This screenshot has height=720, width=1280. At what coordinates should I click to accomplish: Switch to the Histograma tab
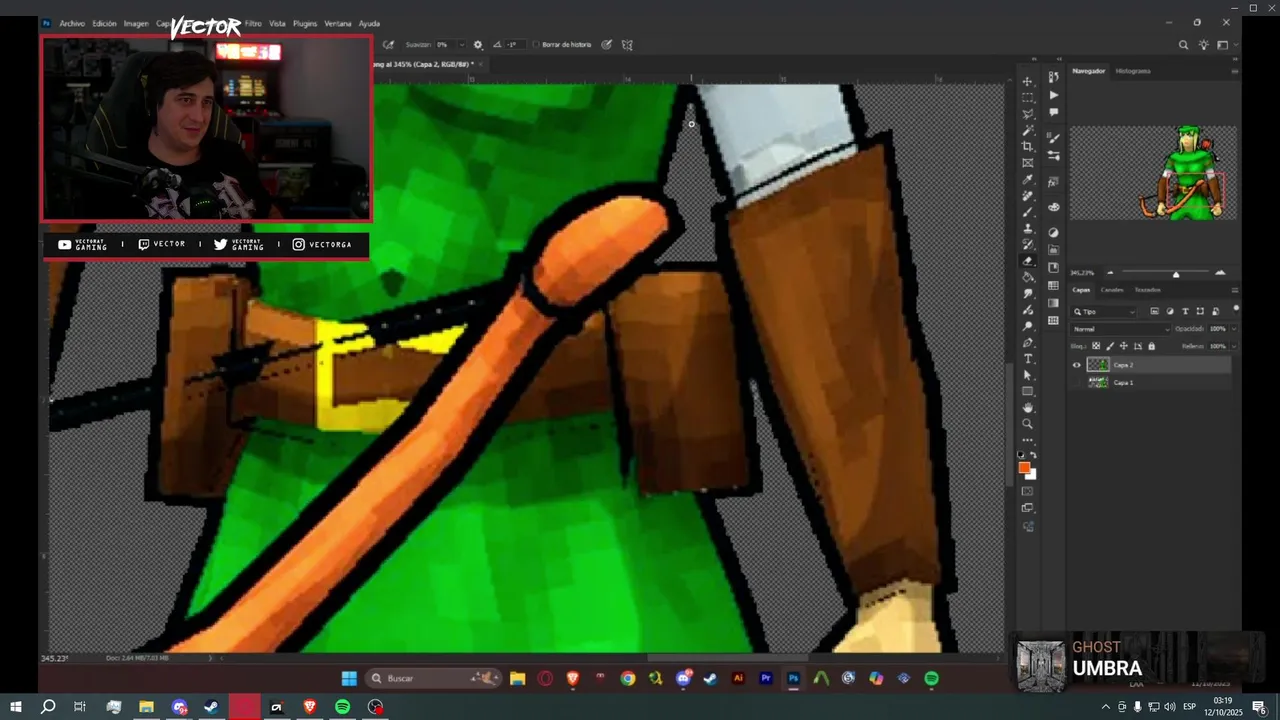click(x=1133, y=71)
